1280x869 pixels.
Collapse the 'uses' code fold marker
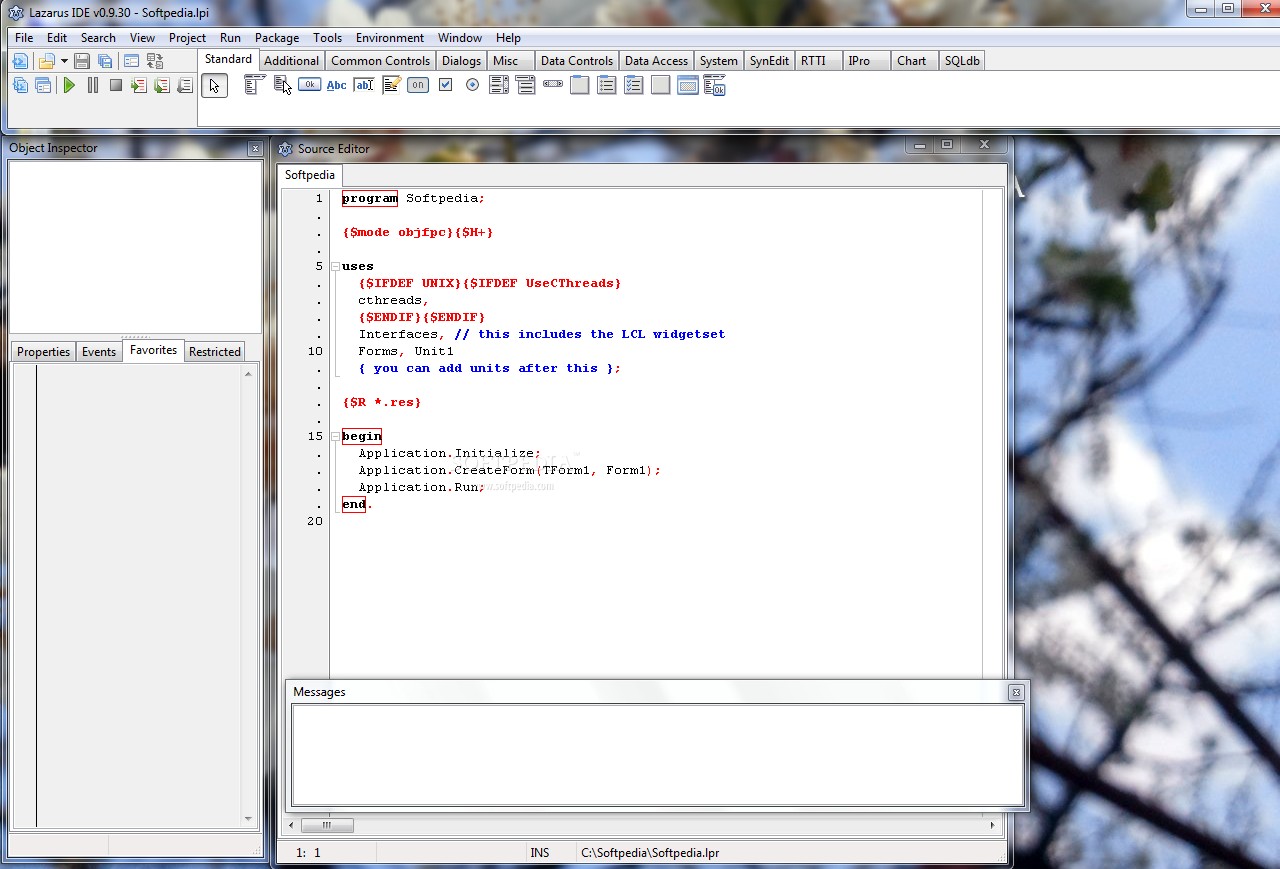[x=335, y=267]
